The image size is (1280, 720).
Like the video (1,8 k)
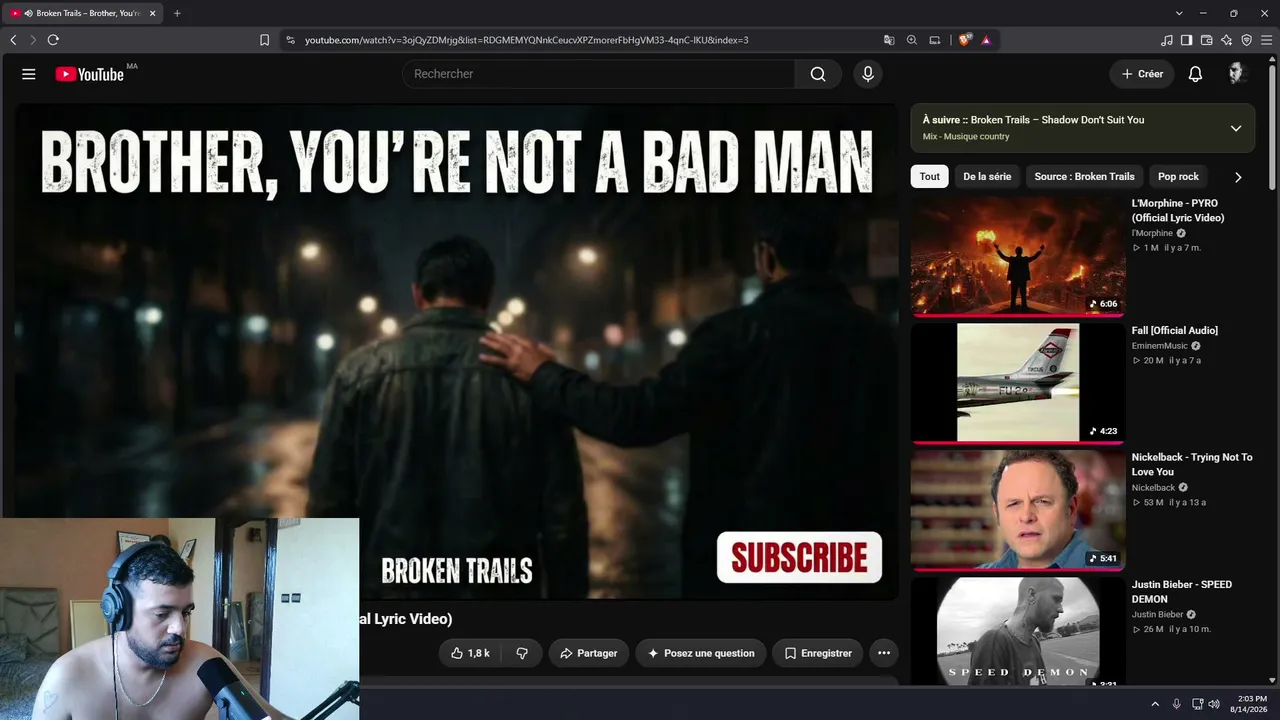pyautogui.click(x=470, y=653)
